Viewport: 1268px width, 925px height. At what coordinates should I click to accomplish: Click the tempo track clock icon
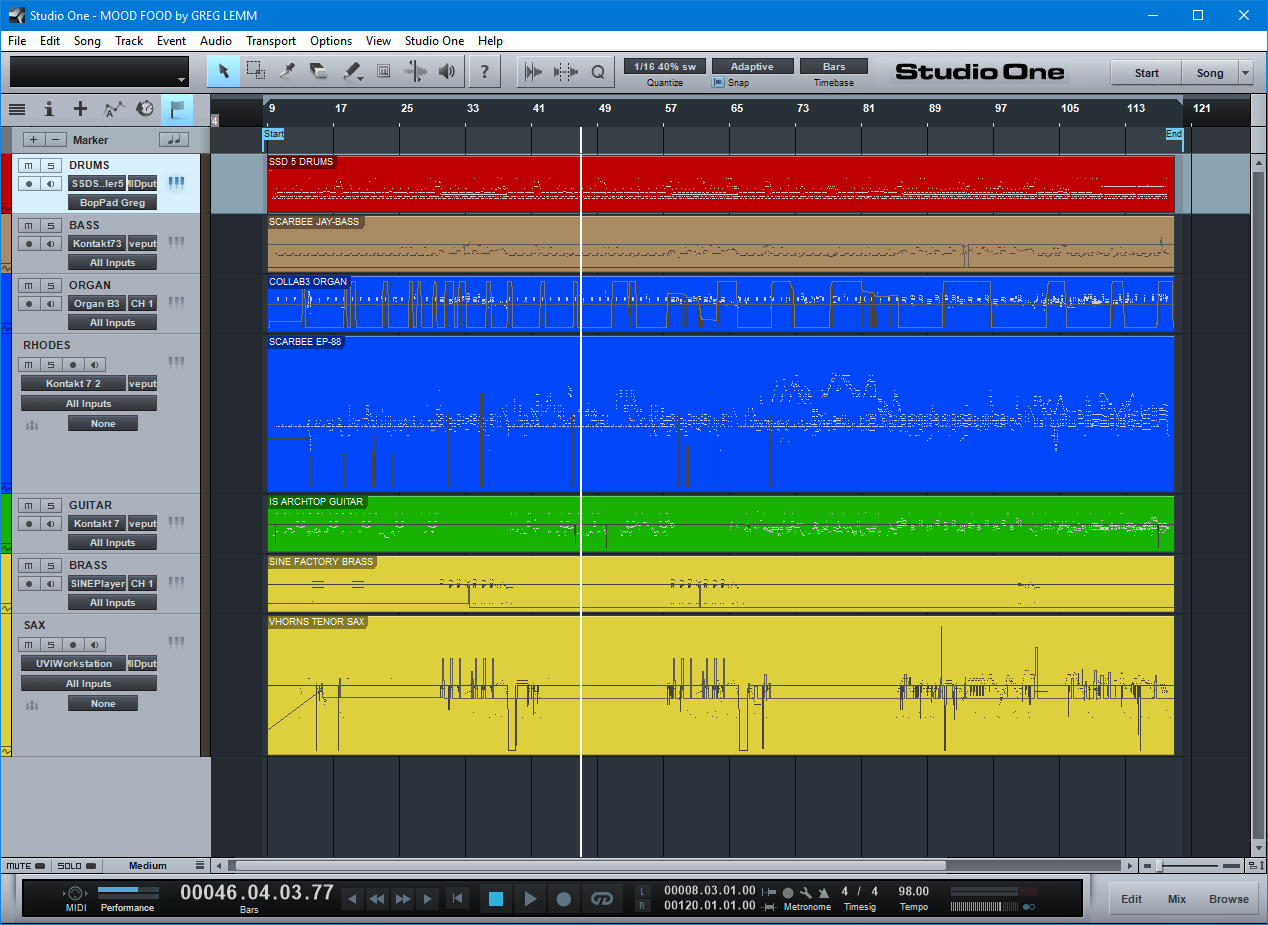point(146,109)
